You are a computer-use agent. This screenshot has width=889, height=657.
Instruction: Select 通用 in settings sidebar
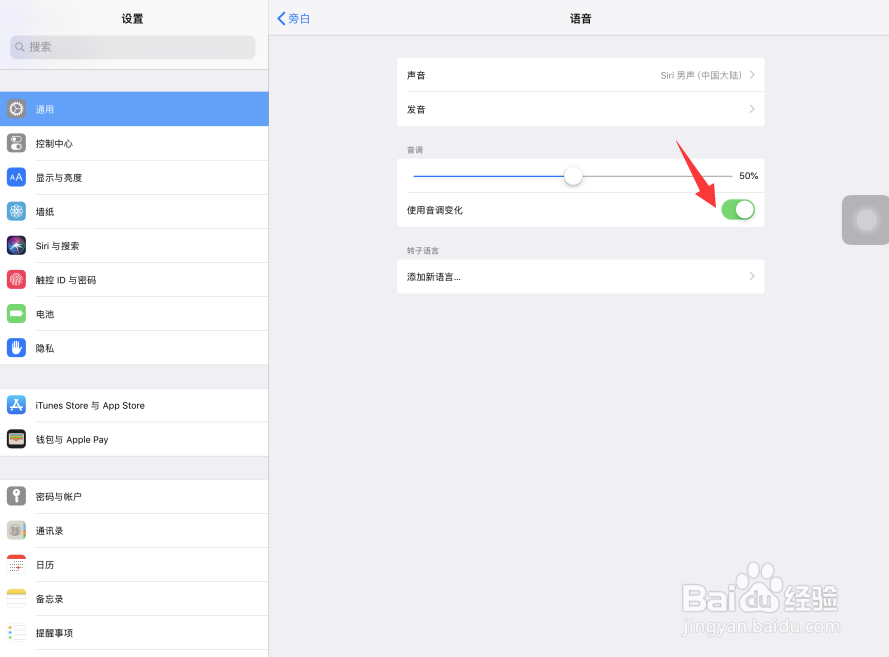[134, 109]
